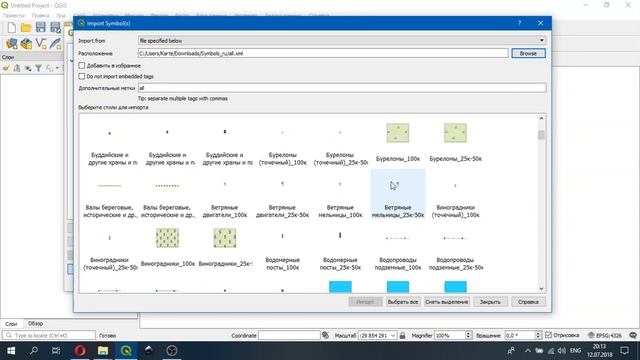Open the 'Правка' menu

pyautogui.click(x=40, y=16)
